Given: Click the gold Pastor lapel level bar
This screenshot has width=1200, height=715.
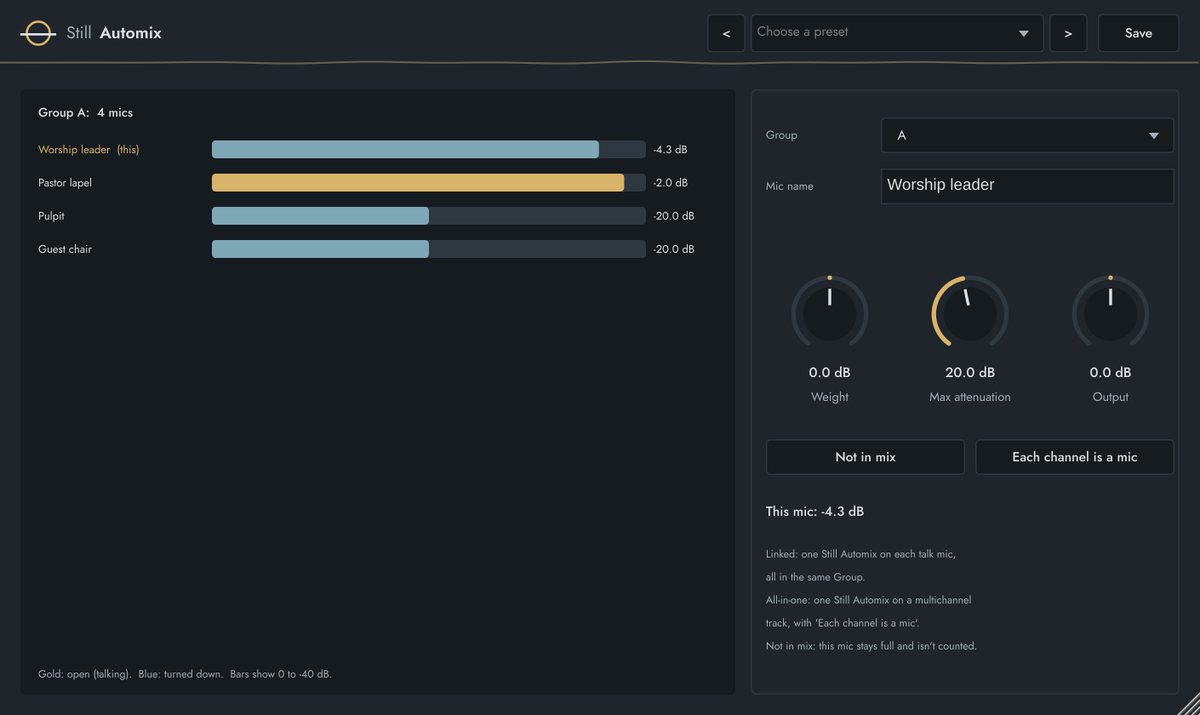Looking at the screenshot, I should pyautogui.click(x=429, y=183).
